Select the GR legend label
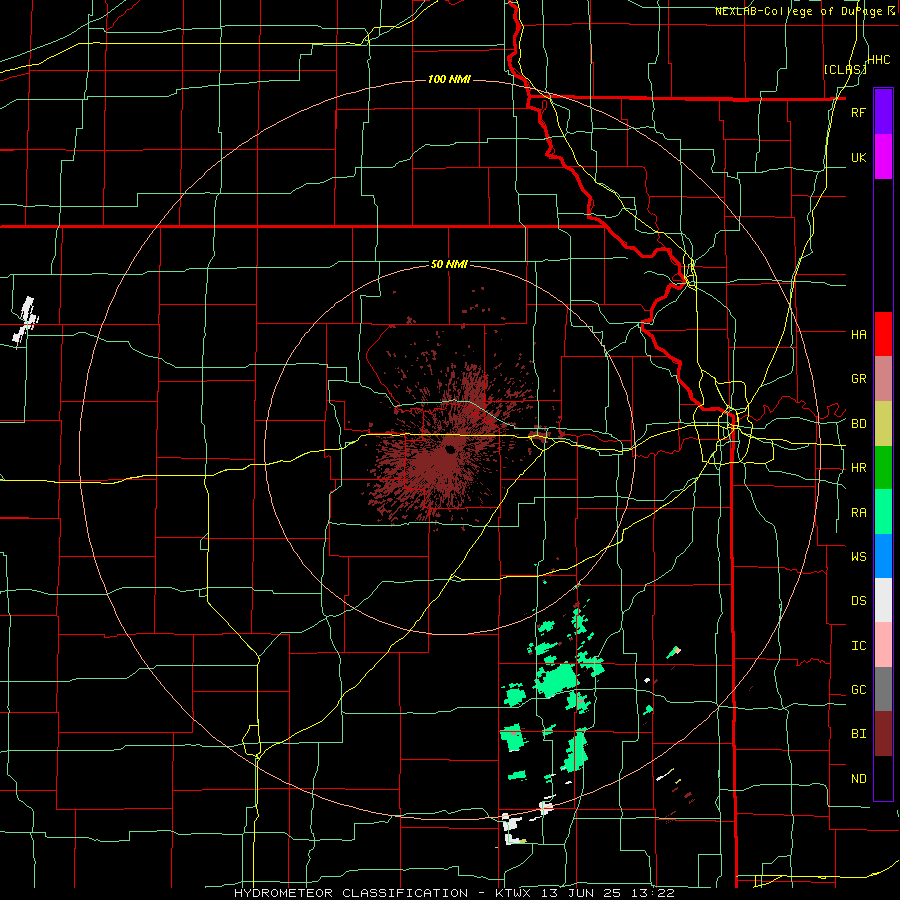This screenshot has height=900, width=900. click(858, 379)
